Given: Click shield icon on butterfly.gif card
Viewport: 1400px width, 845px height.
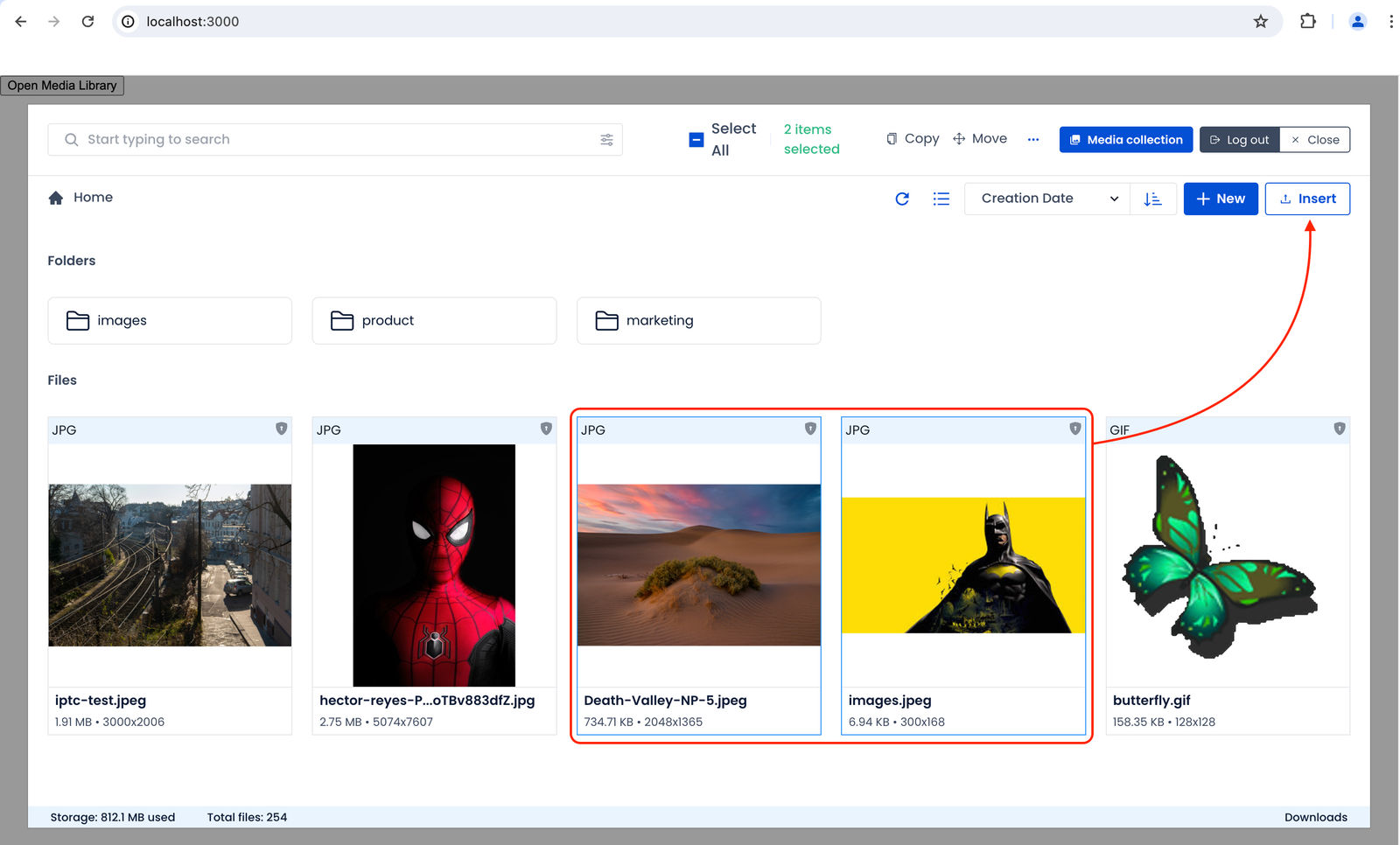Looking at the screenshot, I should pyautogui.click(x=1339, y=429).
